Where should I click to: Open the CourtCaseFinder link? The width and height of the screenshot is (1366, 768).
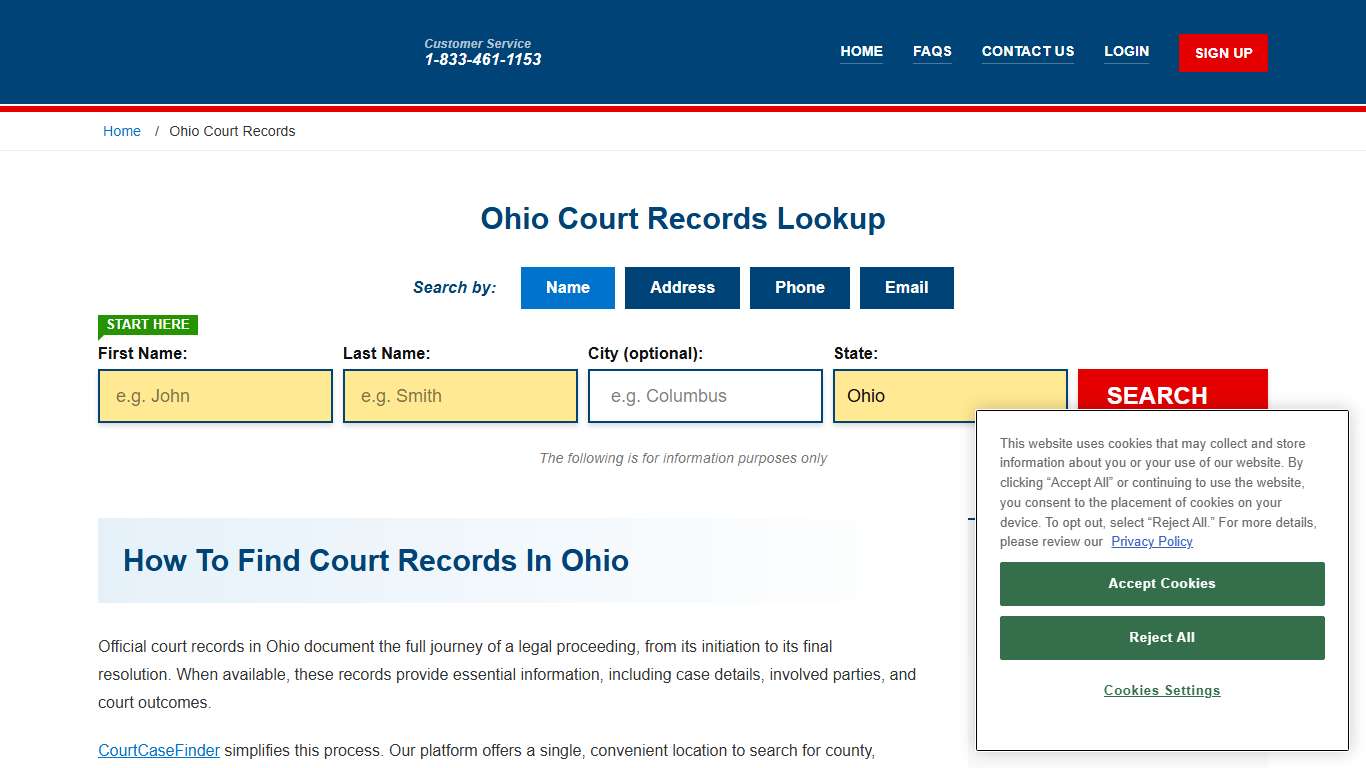tap(158, 750)
